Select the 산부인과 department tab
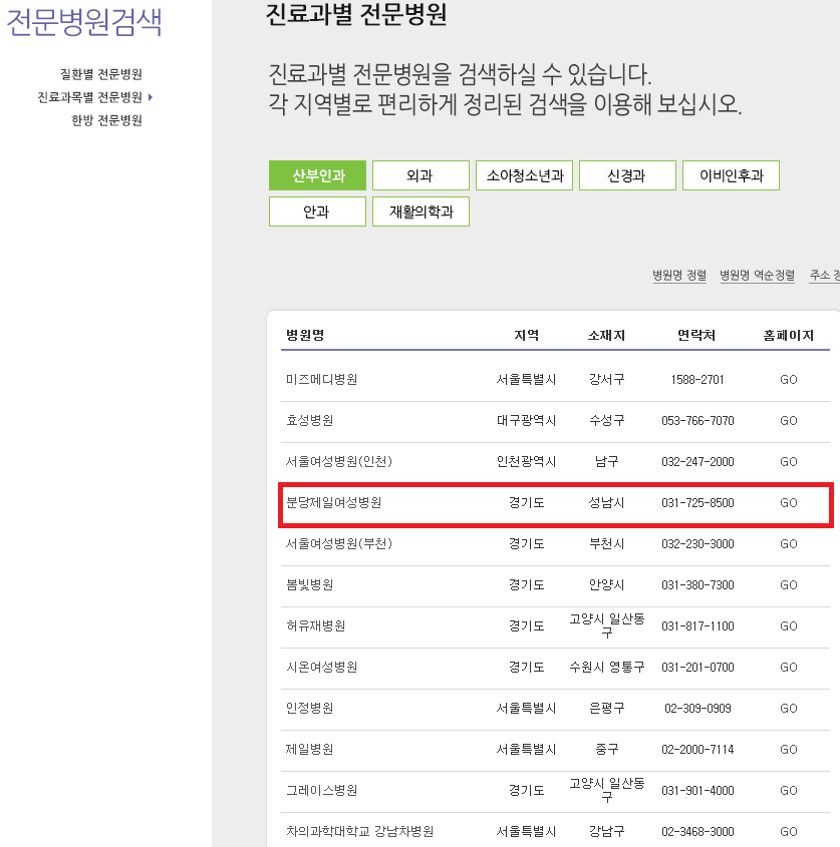The image size is (840, 847). [x=318, y=175]
